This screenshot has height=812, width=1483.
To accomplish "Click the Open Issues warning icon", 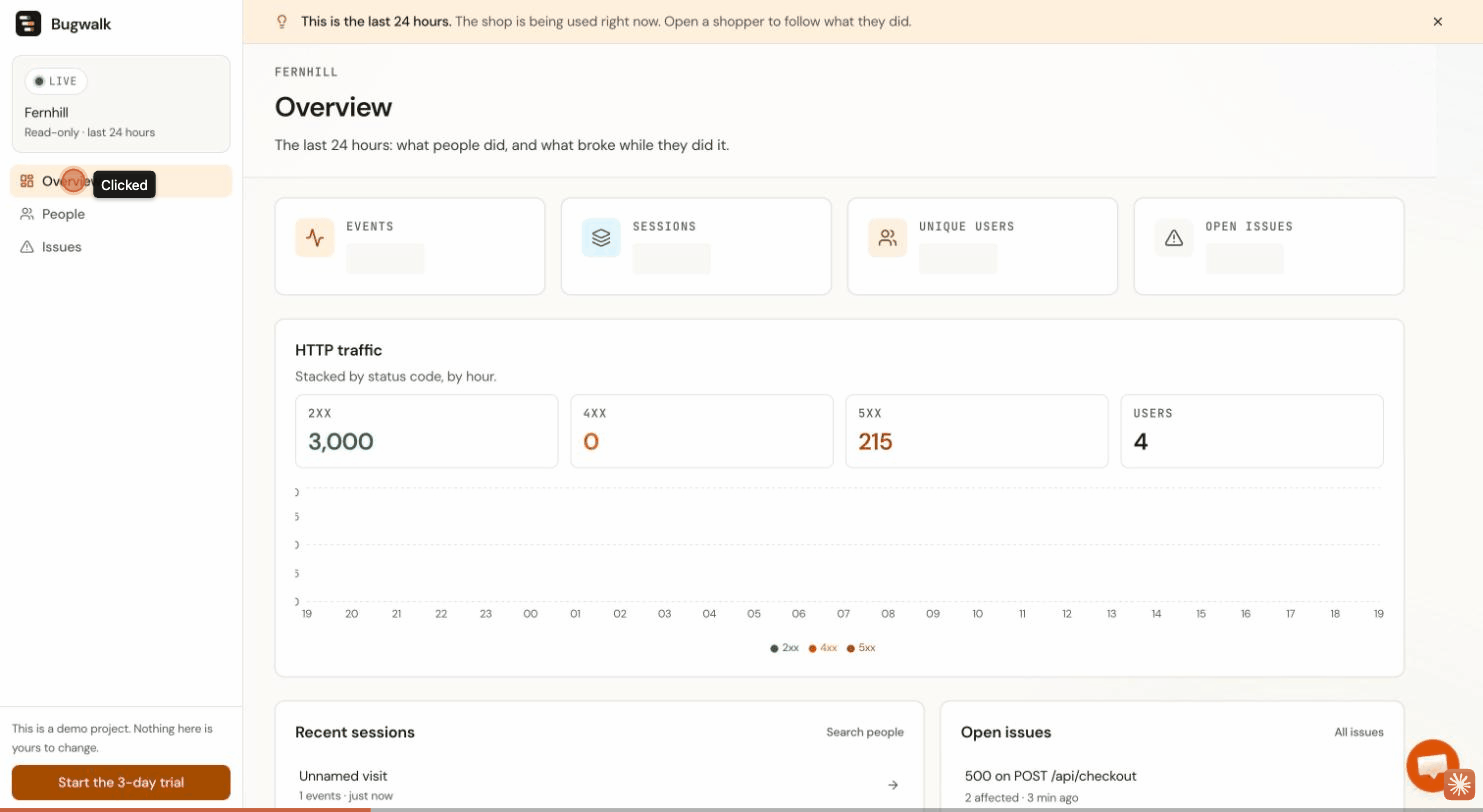I will point(1174,238).
